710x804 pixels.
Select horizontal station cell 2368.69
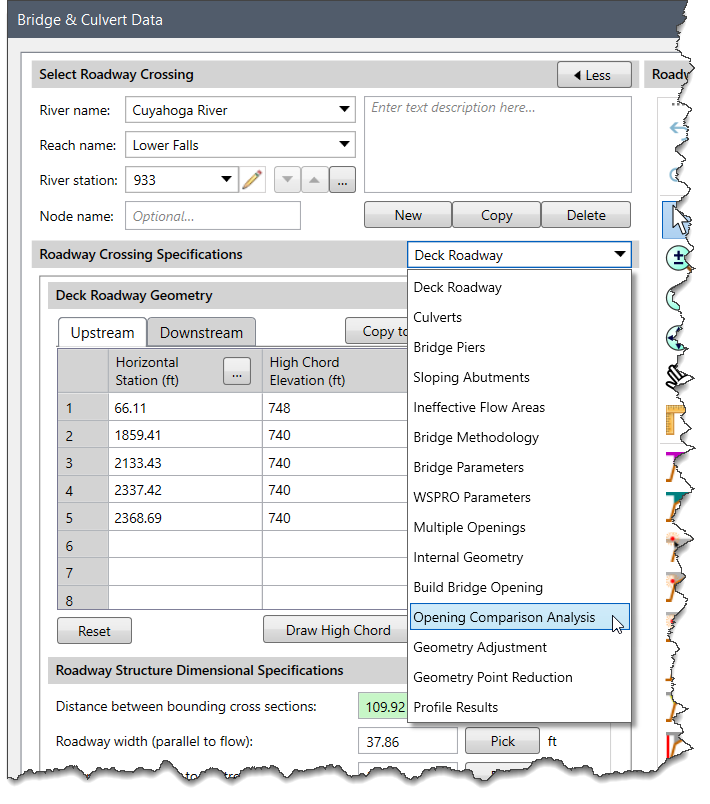pos(185,517)
